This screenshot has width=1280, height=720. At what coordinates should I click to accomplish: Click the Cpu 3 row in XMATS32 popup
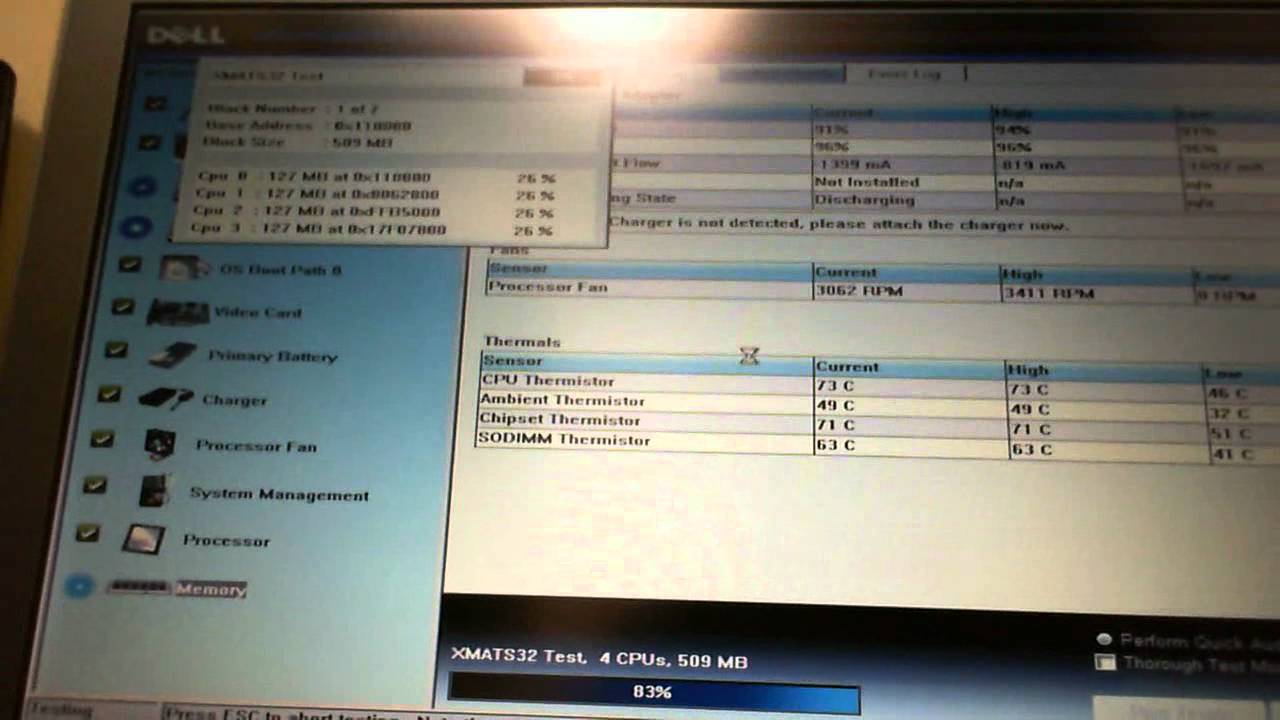[x=372, y=230]
